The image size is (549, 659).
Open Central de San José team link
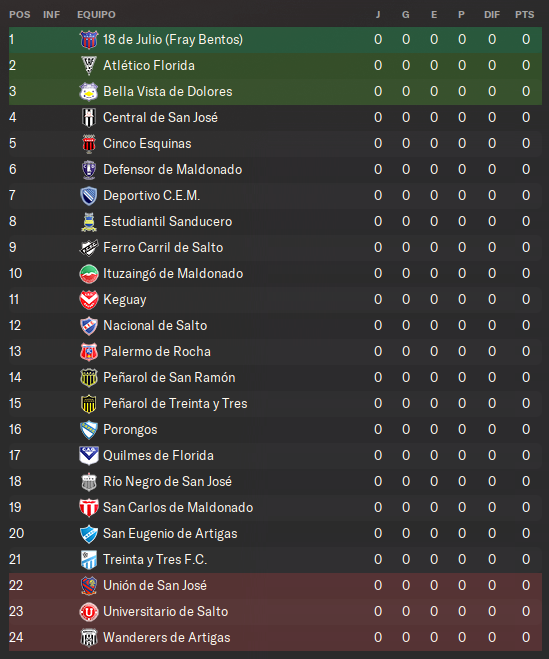[x=160, y=118]
